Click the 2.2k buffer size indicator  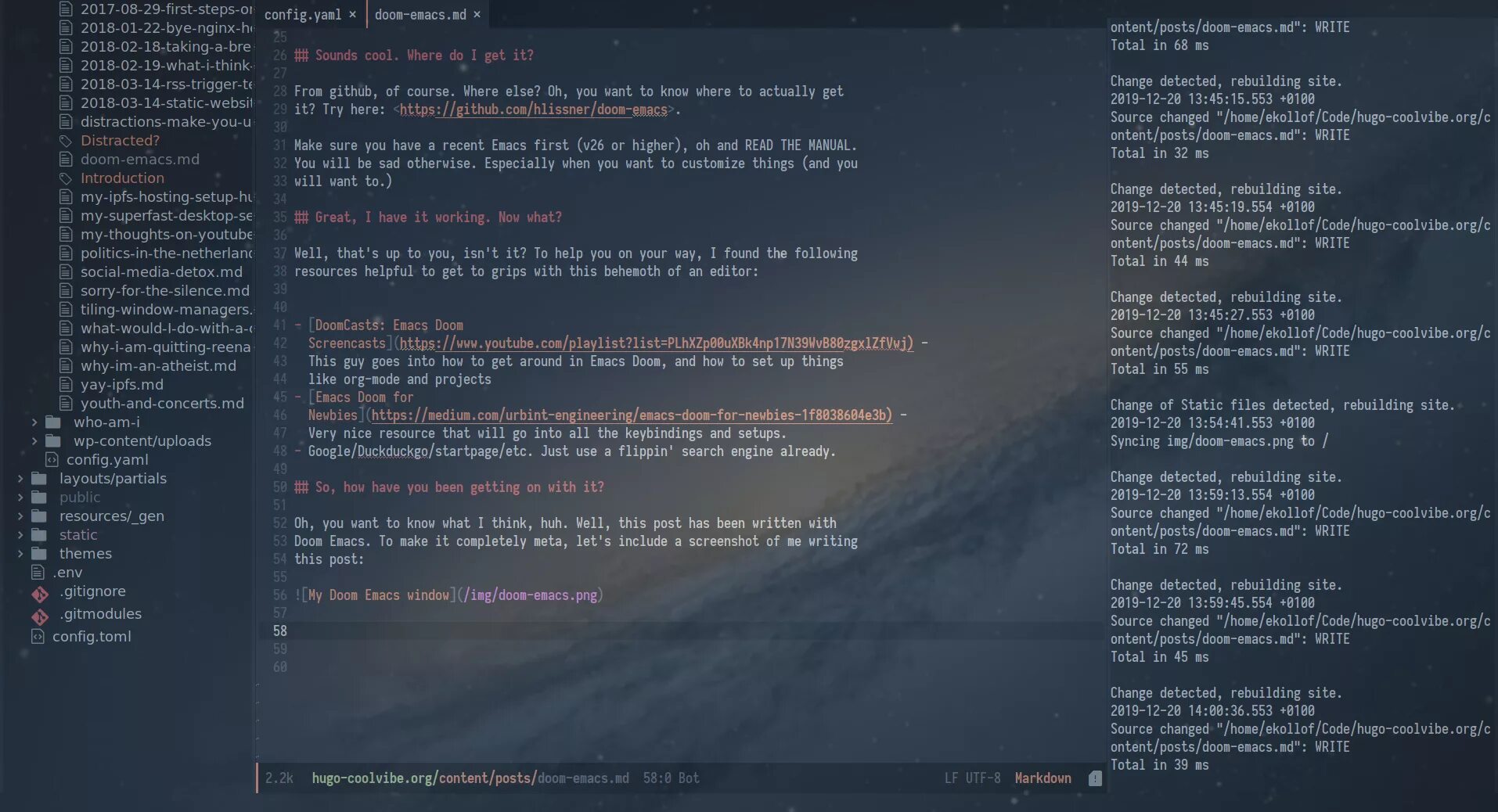[x=279, y=778]
